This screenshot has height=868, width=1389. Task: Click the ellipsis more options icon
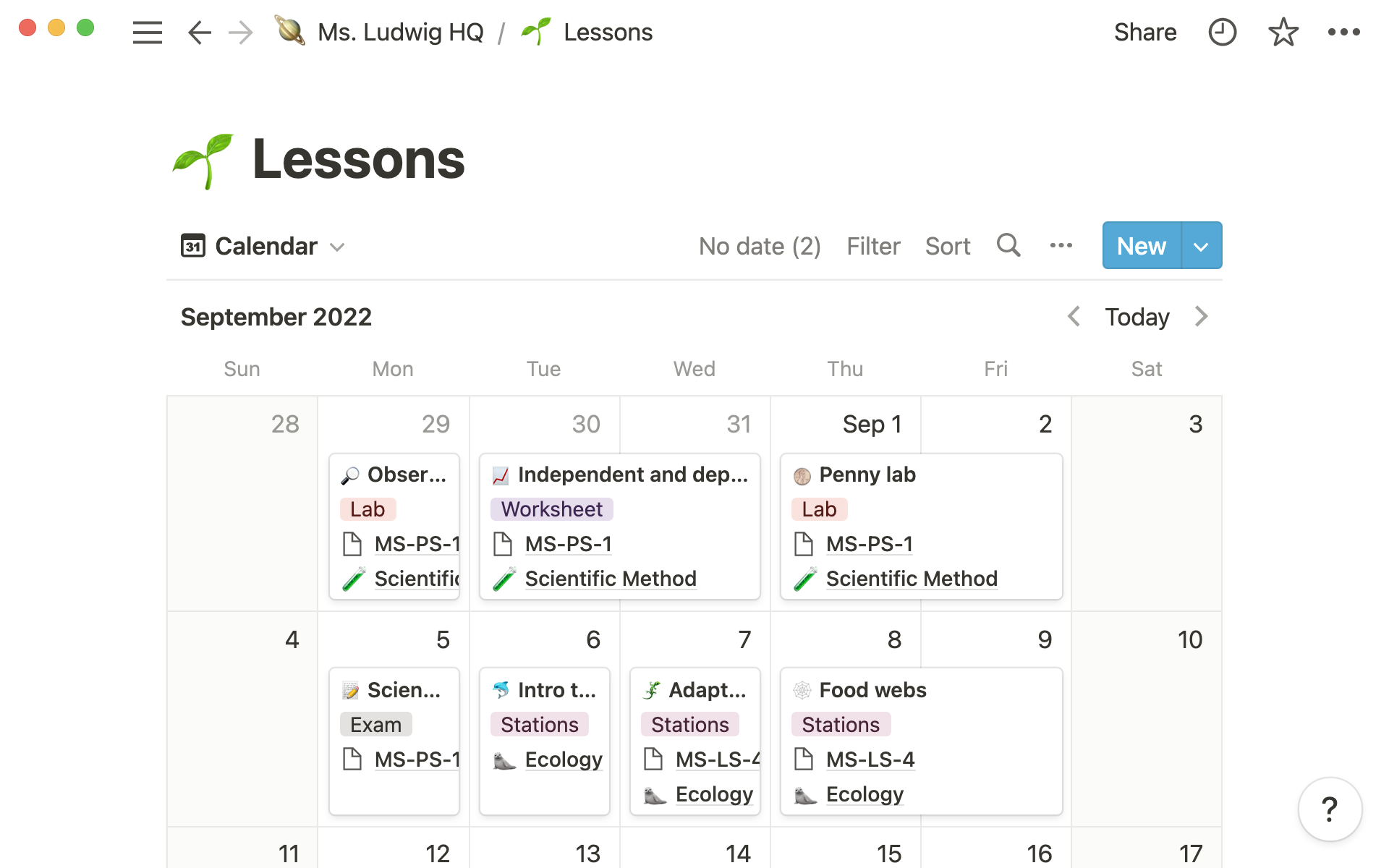point(1347,32)
